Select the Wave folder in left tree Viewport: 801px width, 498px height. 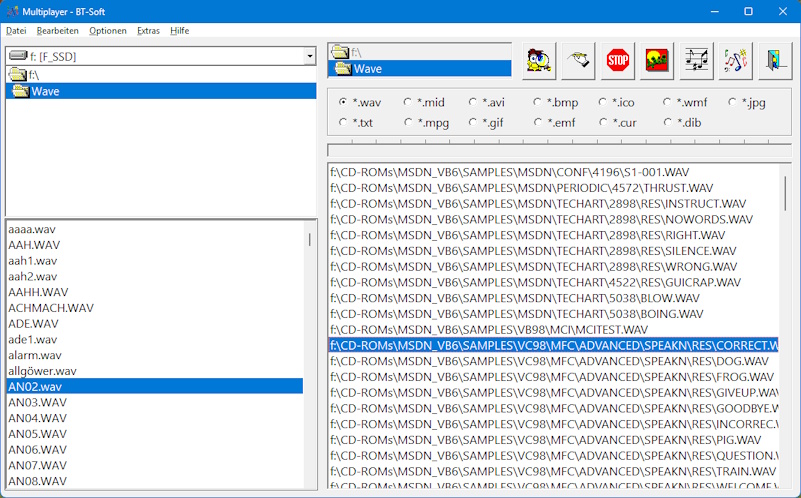(161, 91)
